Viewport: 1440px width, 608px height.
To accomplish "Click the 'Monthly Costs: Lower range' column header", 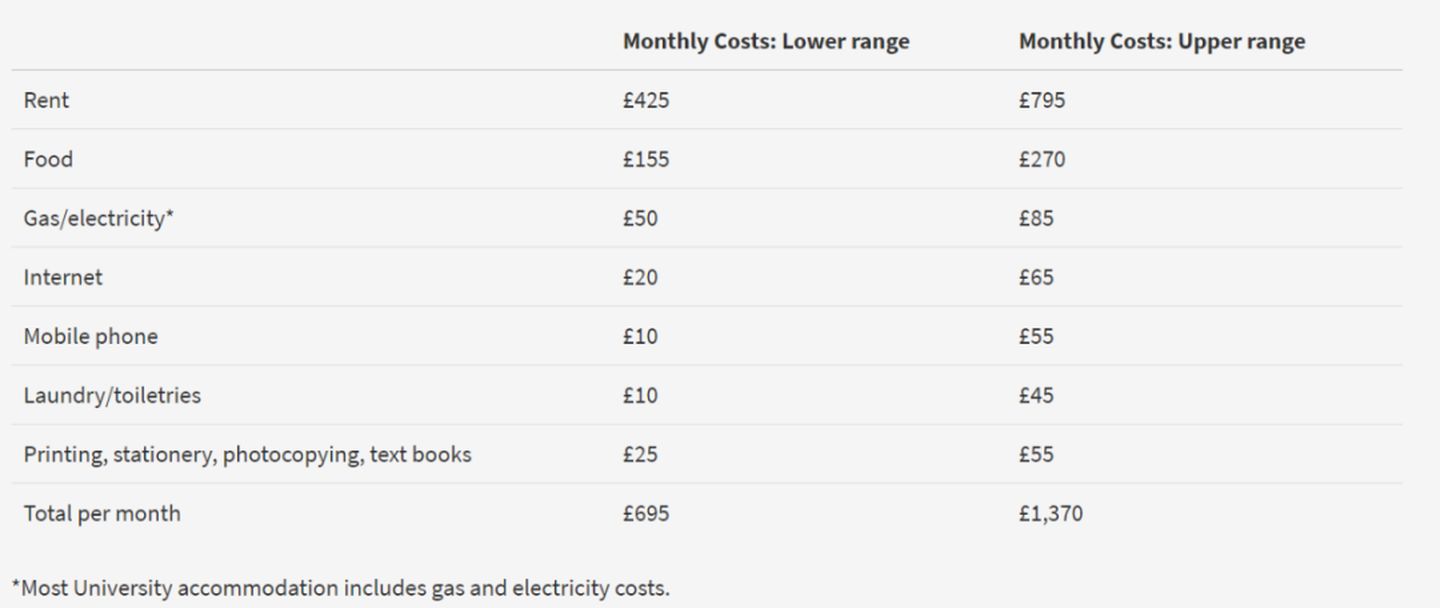I will (x=766, y=42).
